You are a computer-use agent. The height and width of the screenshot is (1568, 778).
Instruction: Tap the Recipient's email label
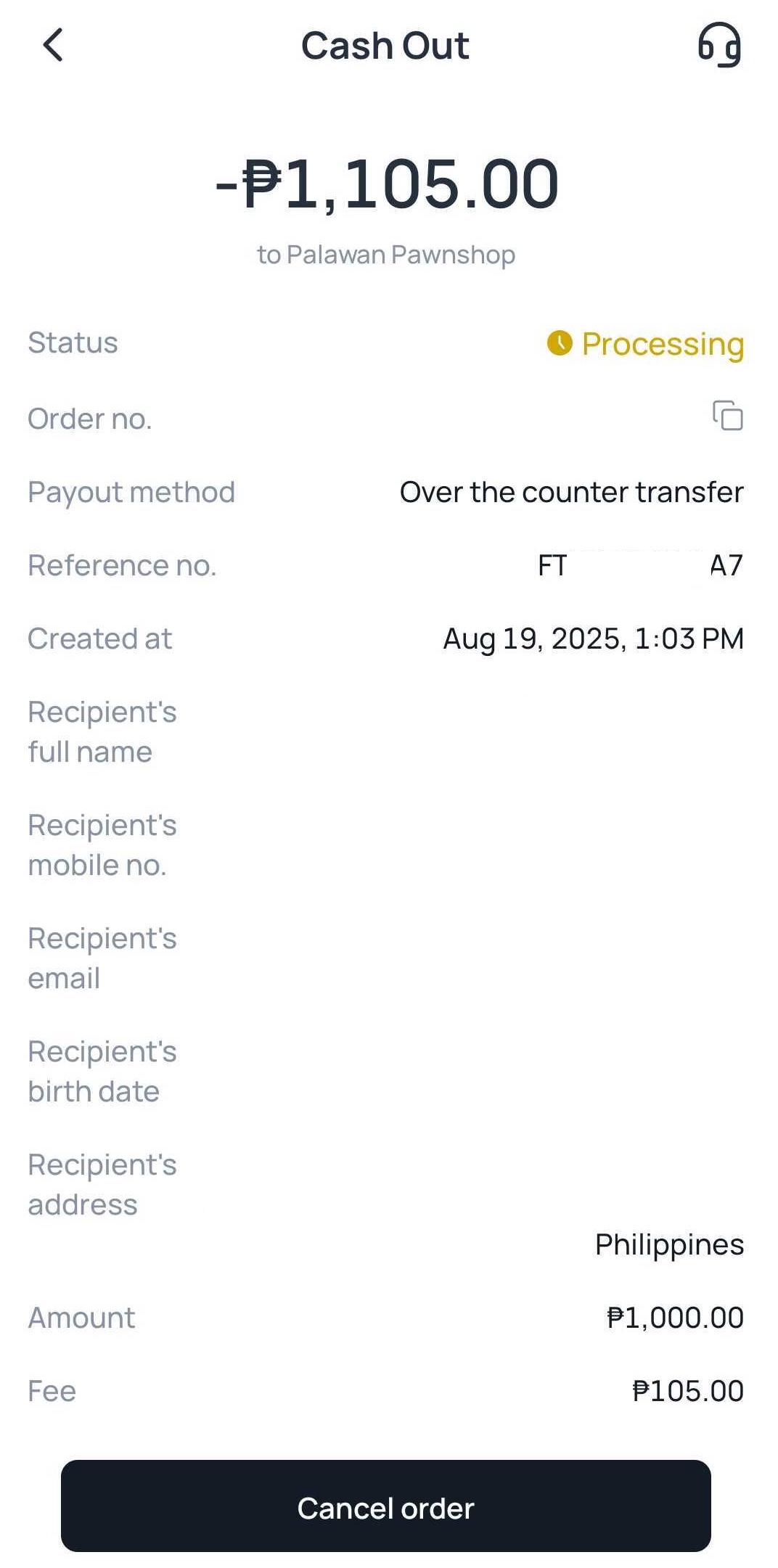click(102, 958)
